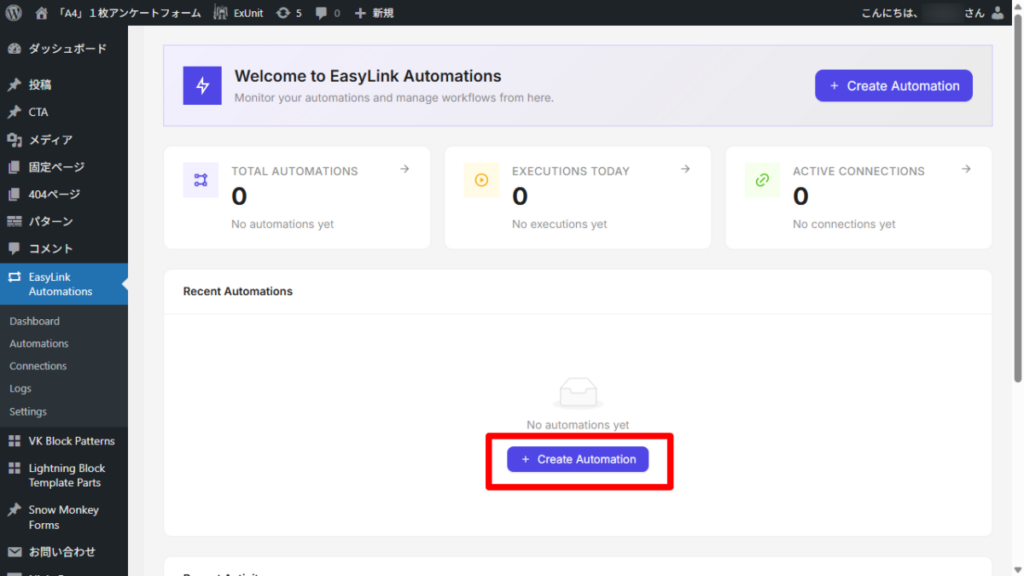This screenshot has height=576, width=1024.
Task: Click the WordPress logo icon in the admin bar
Action: 14,12
